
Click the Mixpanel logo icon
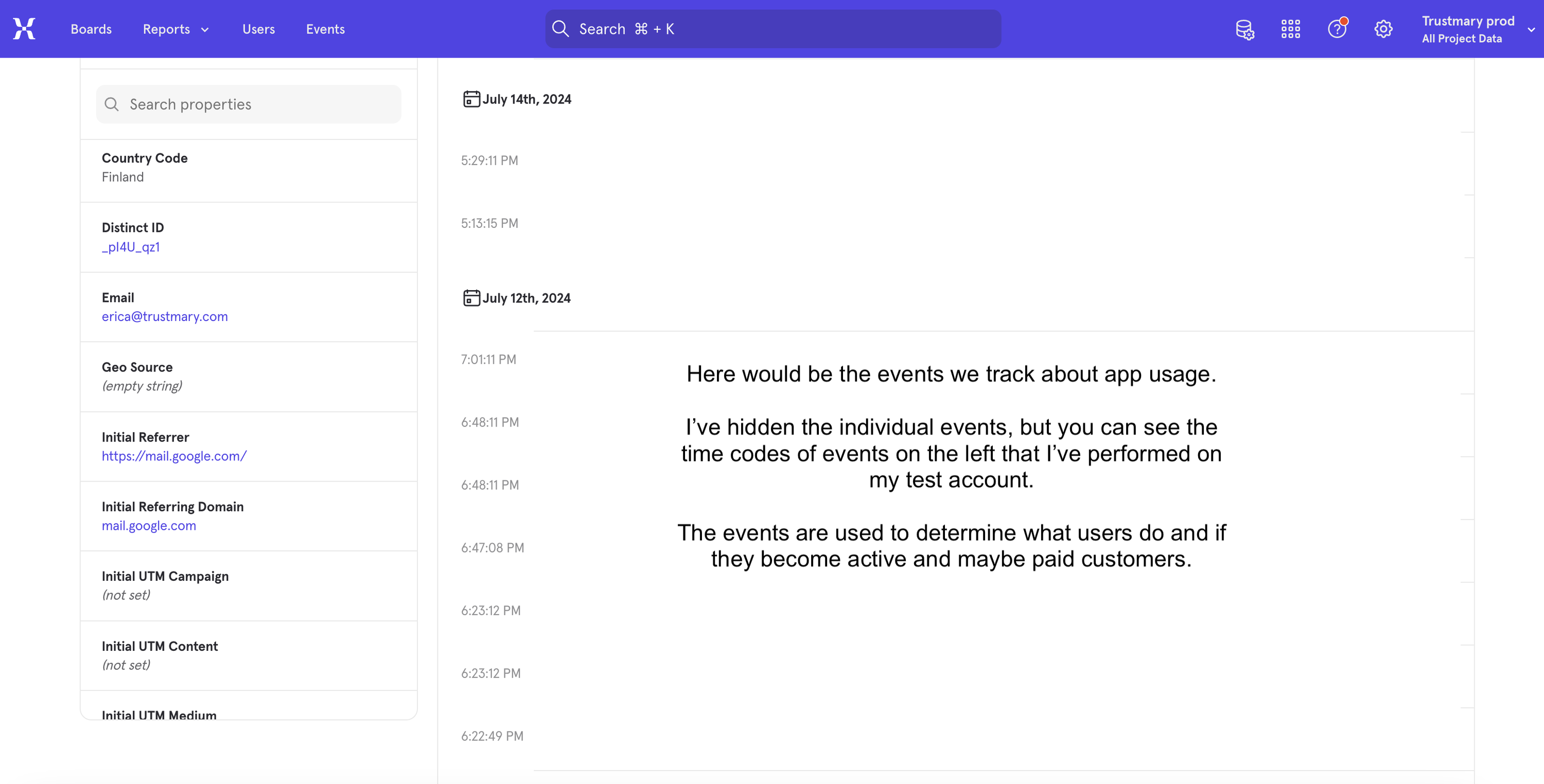click(24, 29)
